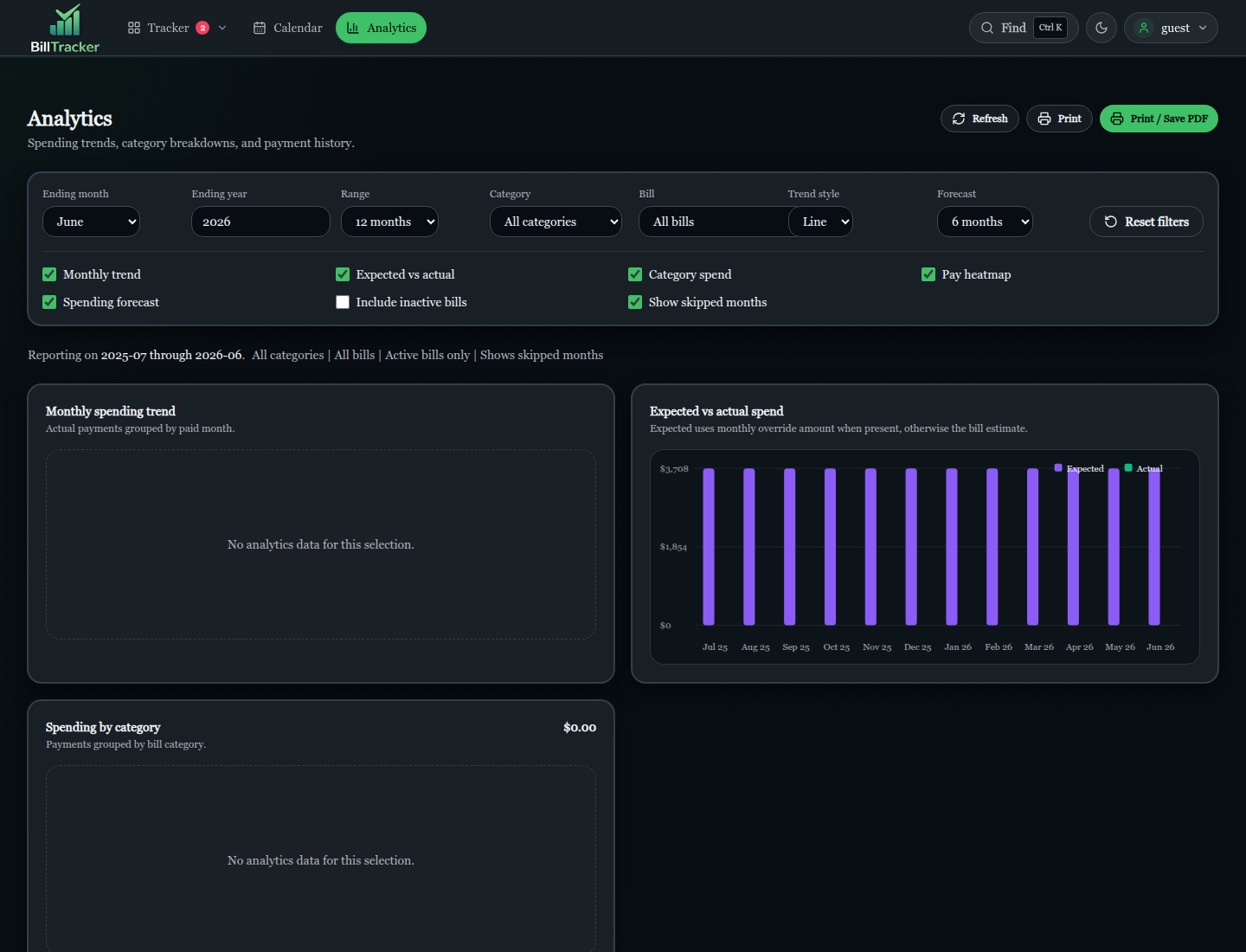
Task: Click the green Actual legend swatch
Action: [1128, 467]
